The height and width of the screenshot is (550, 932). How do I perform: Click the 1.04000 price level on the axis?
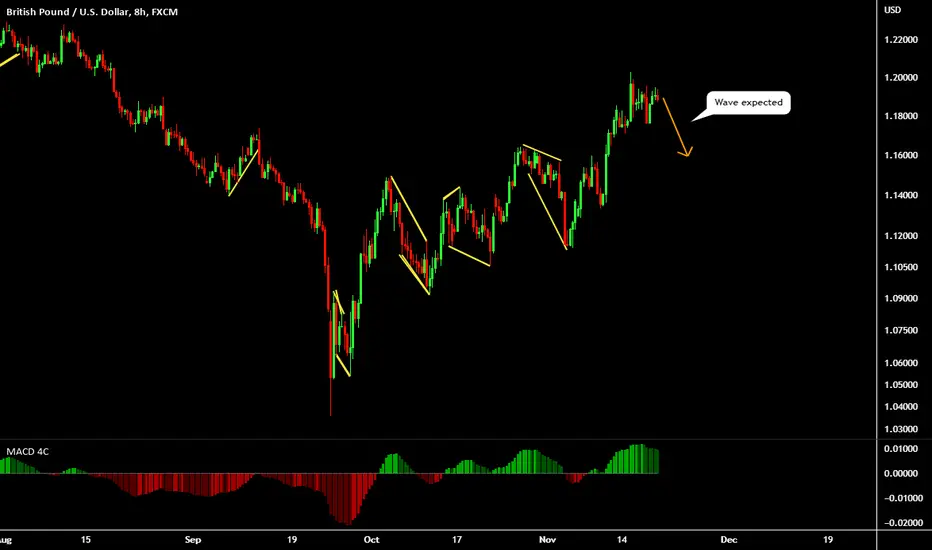(900, 407)
